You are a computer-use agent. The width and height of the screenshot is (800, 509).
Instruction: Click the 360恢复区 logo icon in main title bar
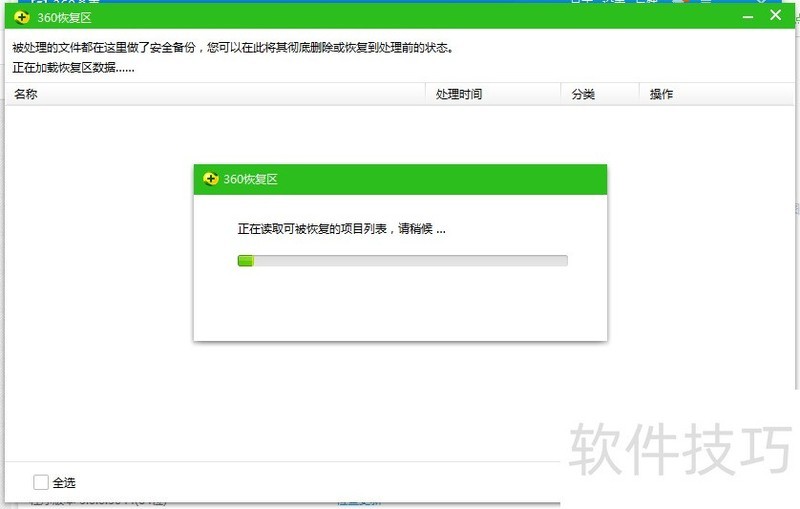point(21,18)
